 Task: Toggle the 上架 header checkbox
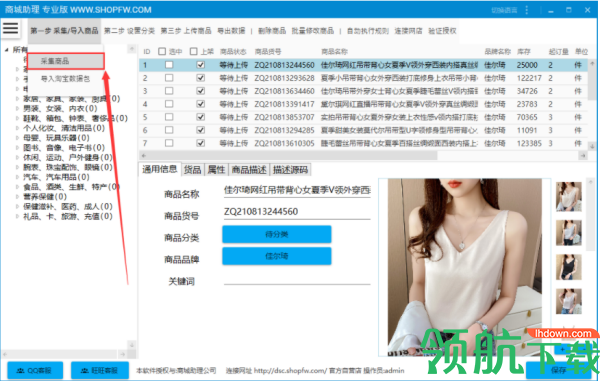pos(194,51)
